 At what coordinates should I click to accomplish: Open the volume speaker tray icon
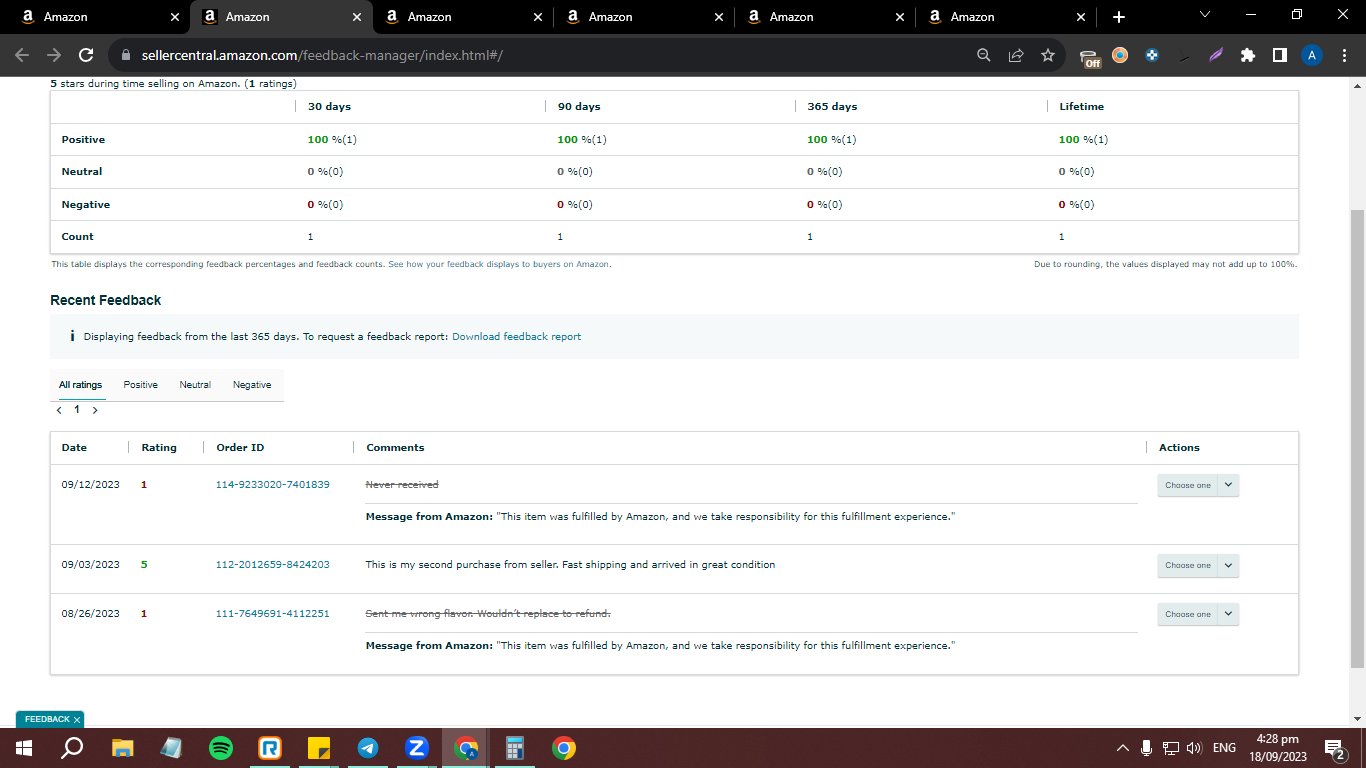pyautogui.click(x=1194, y=747)
